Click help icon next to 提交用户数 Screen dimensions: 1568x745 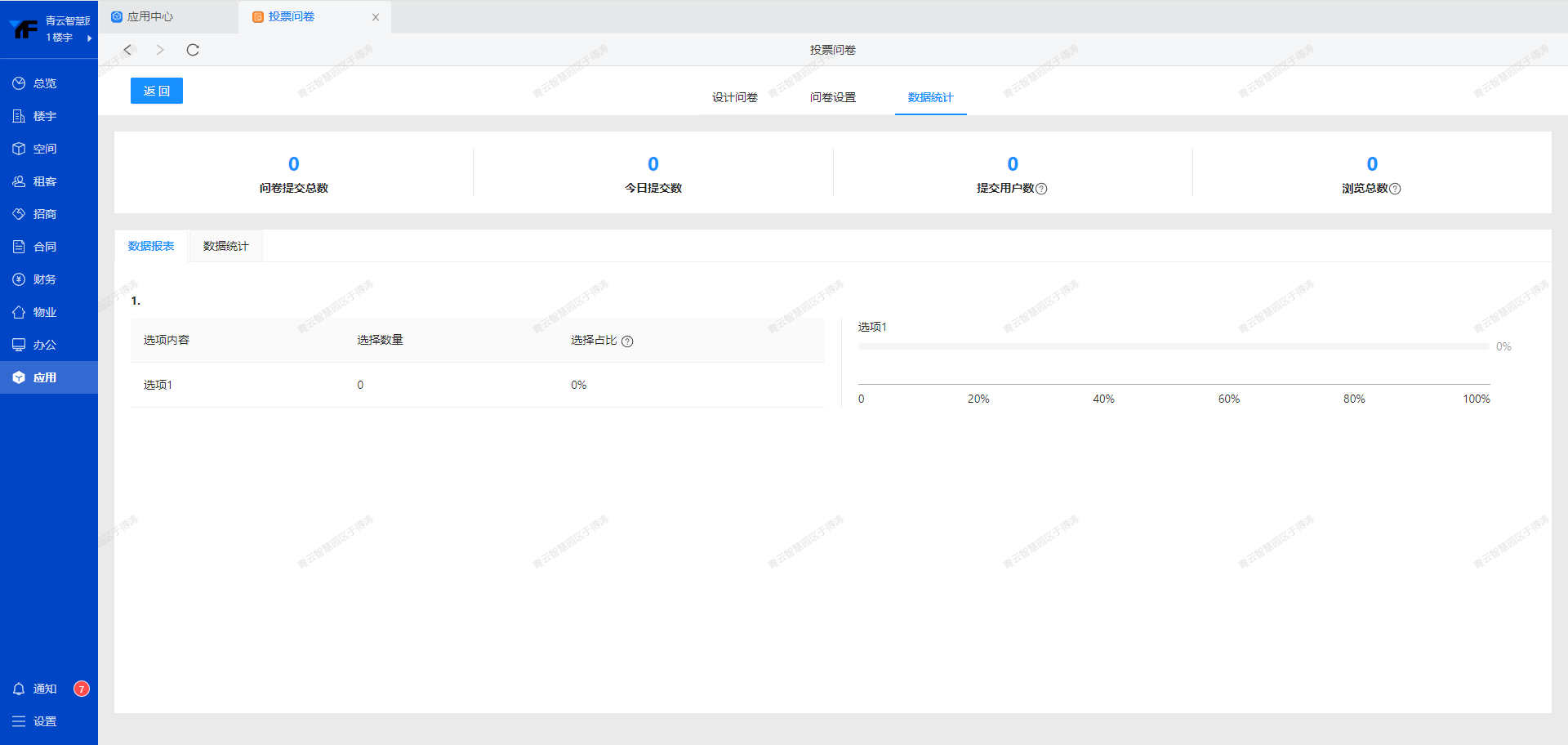point(1041,189)
